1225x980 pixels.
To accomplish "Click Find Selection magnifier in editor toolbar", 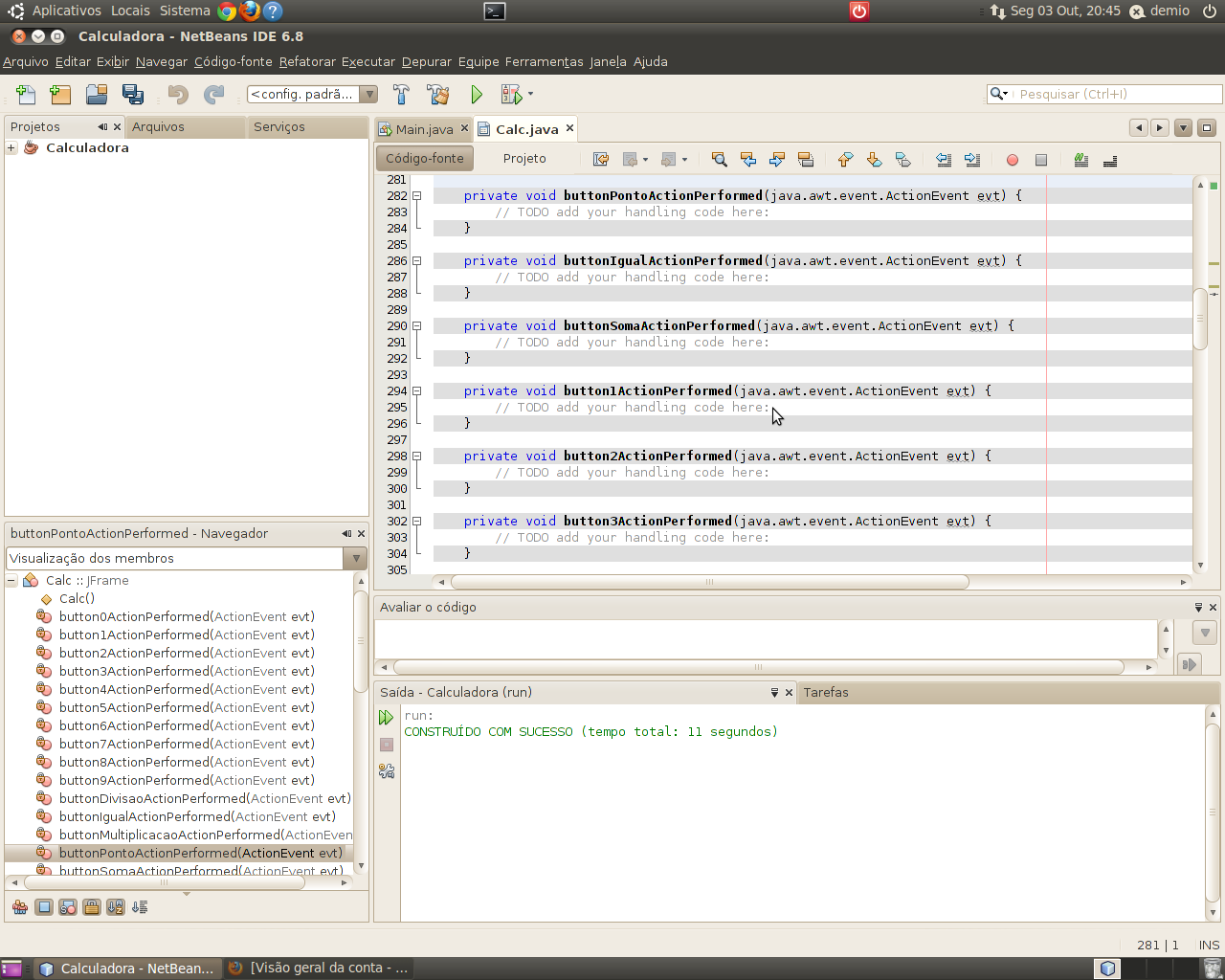I will tap(720, 160).
